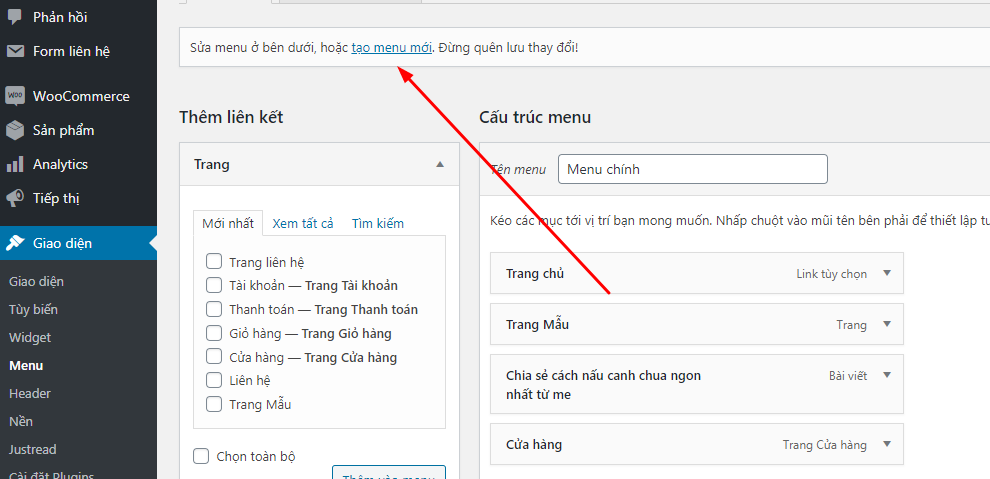Expand the Cửa hàng menu item arrow
This screenshot has height=479, width=990.
click(x=886, y=444)
